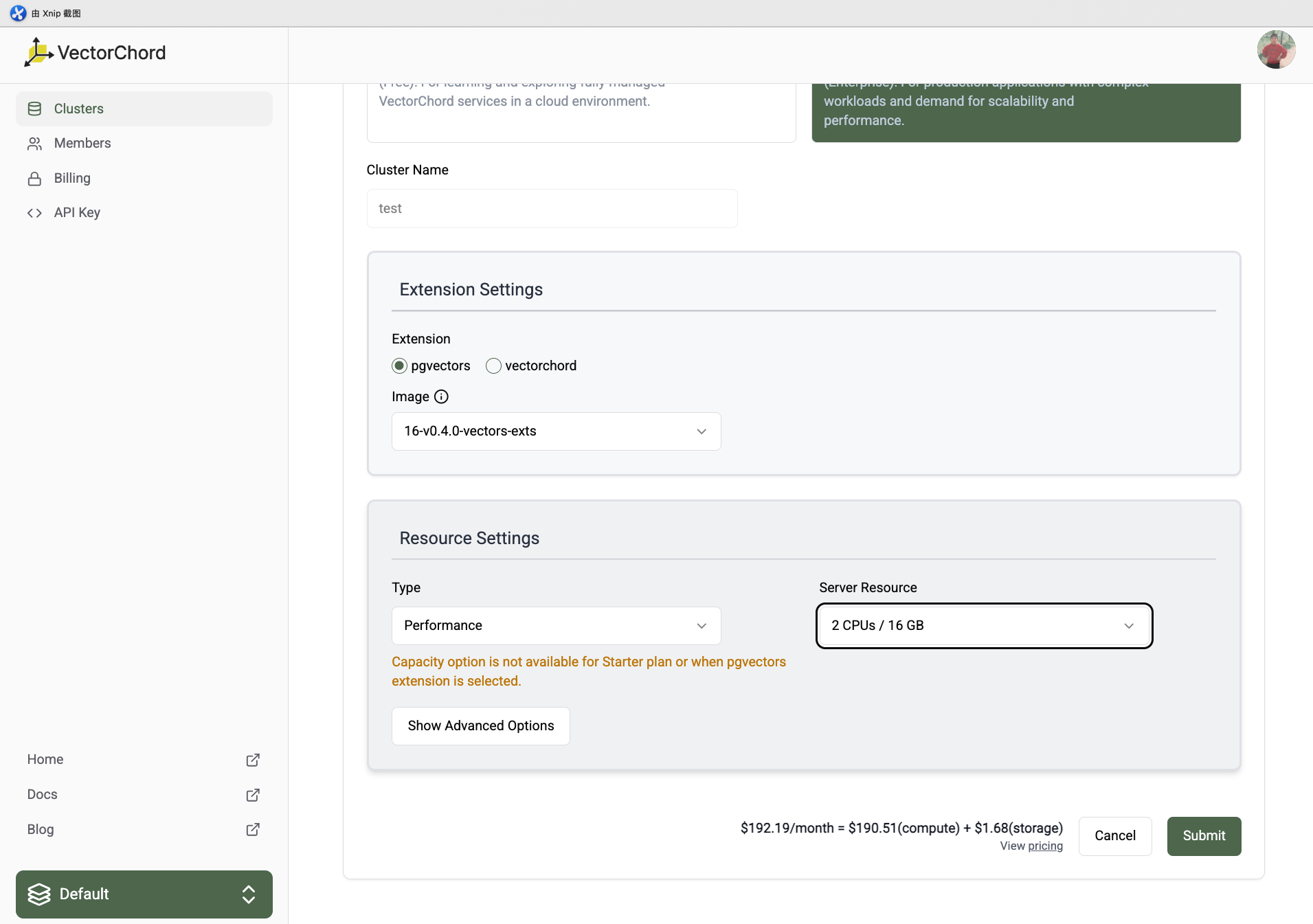Click the Xnip app icon in title bar
Screen dimensions: 1313x924
[18, 13]
